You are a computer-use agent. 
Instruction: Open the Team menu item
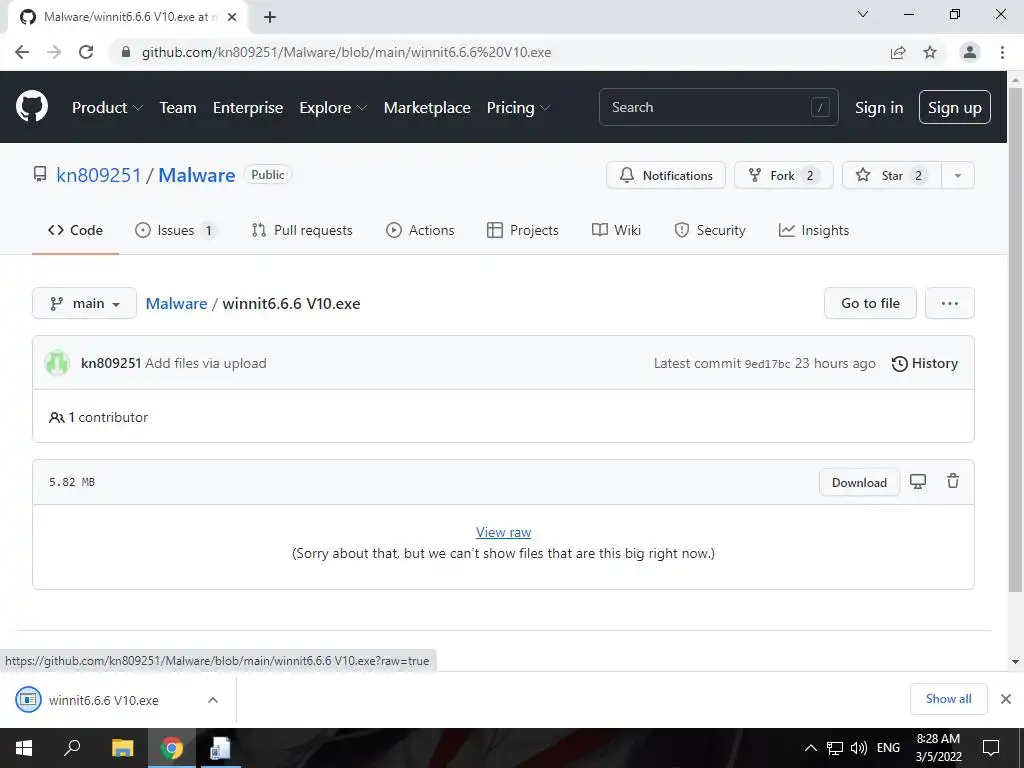tap(178, 108)
